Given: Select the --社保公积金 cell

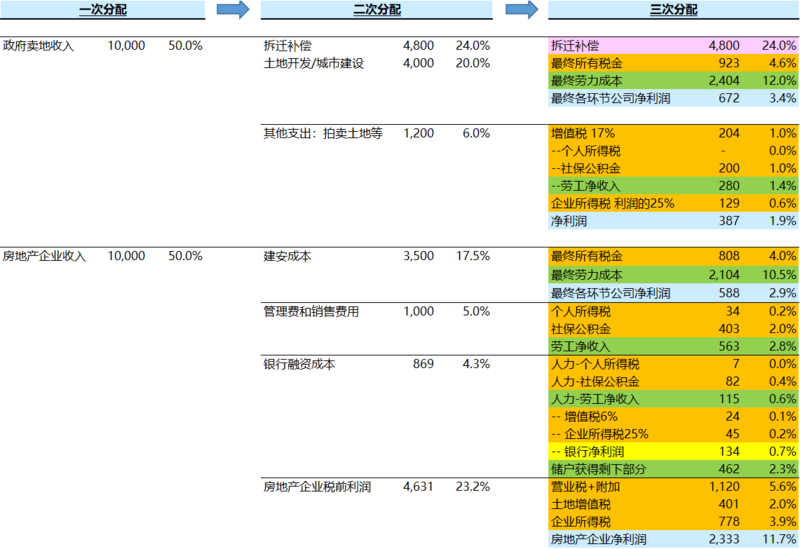Looking at the screenshot, I should coord(586,168).
